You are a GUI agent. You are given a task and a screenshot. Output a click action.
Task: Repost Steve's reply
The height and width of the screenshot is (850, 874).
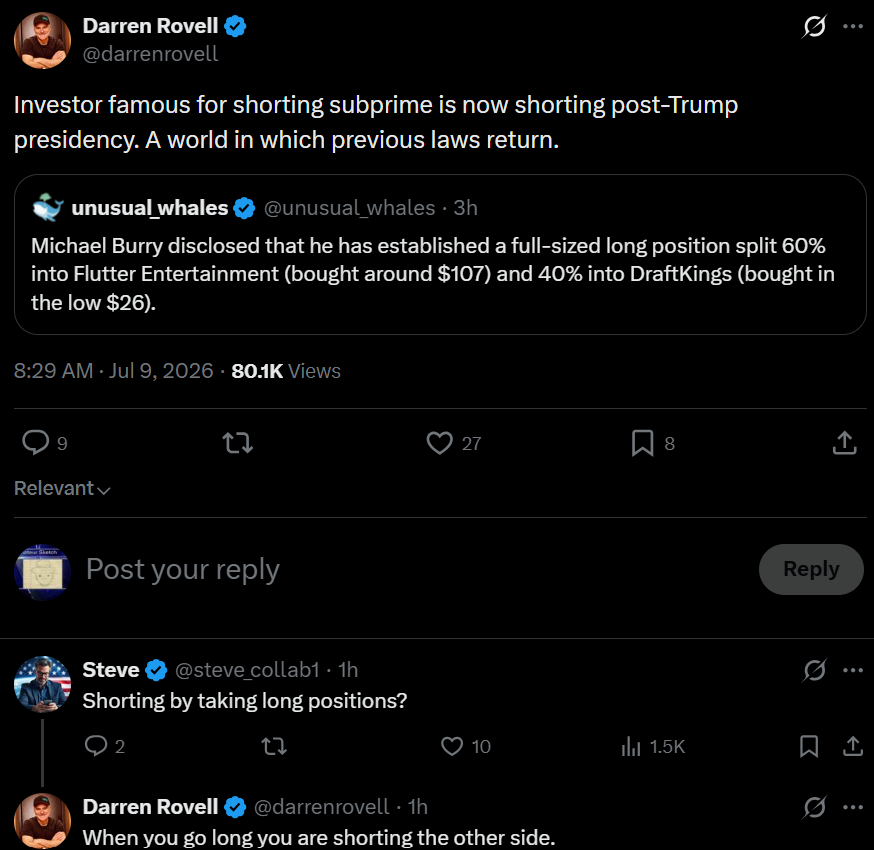274,746
